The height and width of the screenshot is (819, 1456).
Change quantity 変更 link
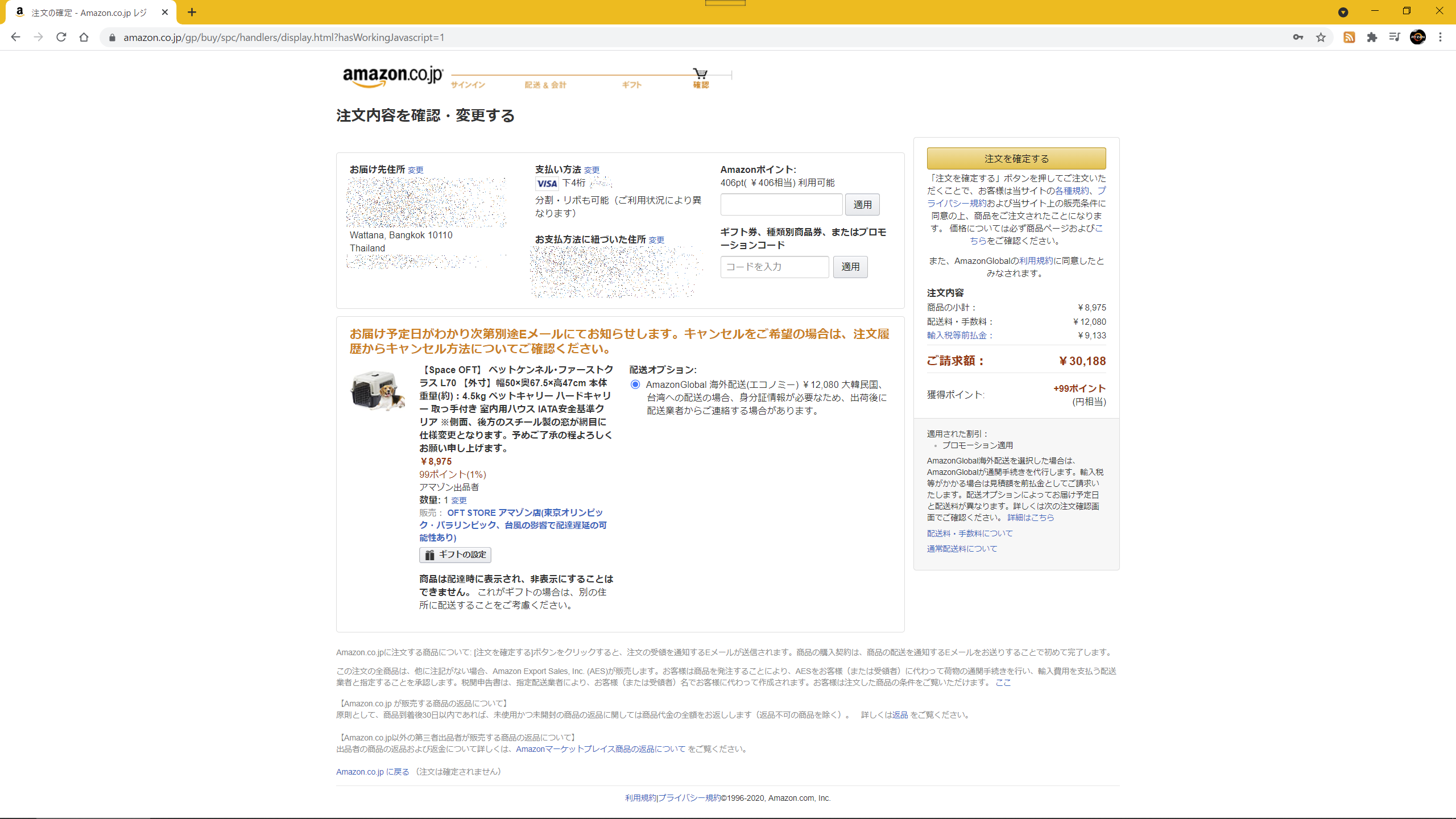[458, 500]
